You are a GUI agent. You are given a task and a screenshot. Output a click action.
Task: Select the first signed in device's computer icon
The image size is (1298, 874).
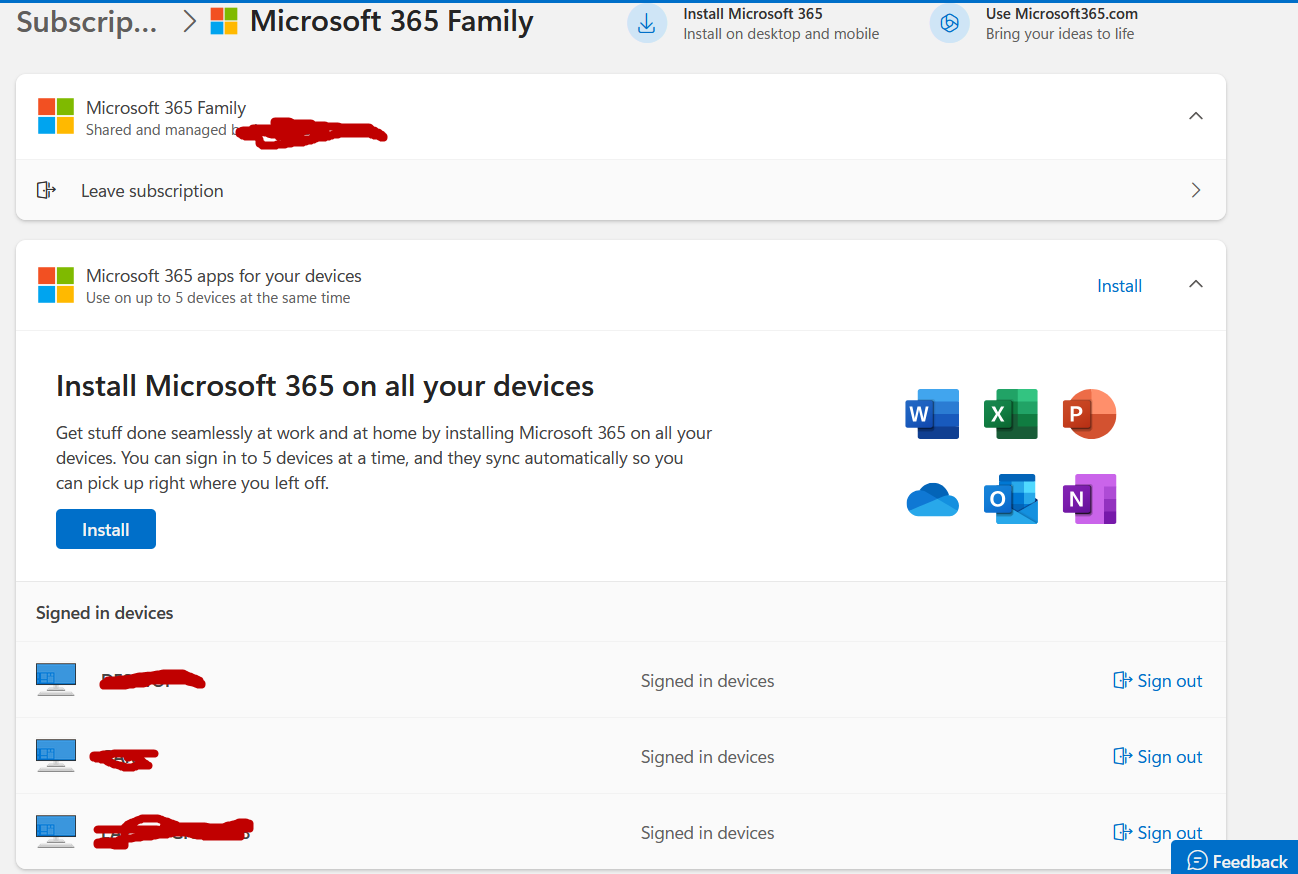coord(56,679)
